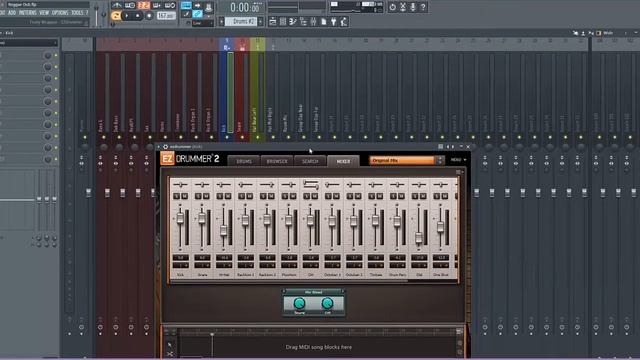Open the Drums #2 pattern selector

point(242,21)
